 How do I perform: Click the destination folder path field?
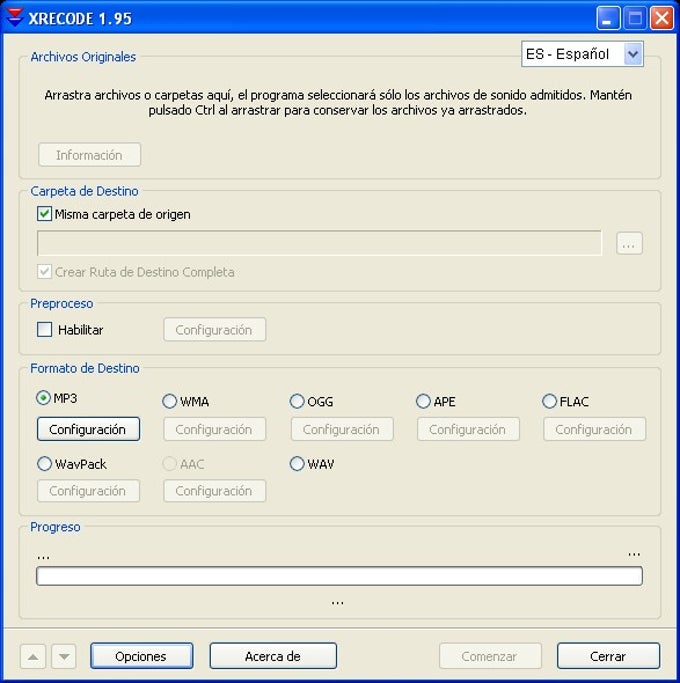[x=319, y=243]
